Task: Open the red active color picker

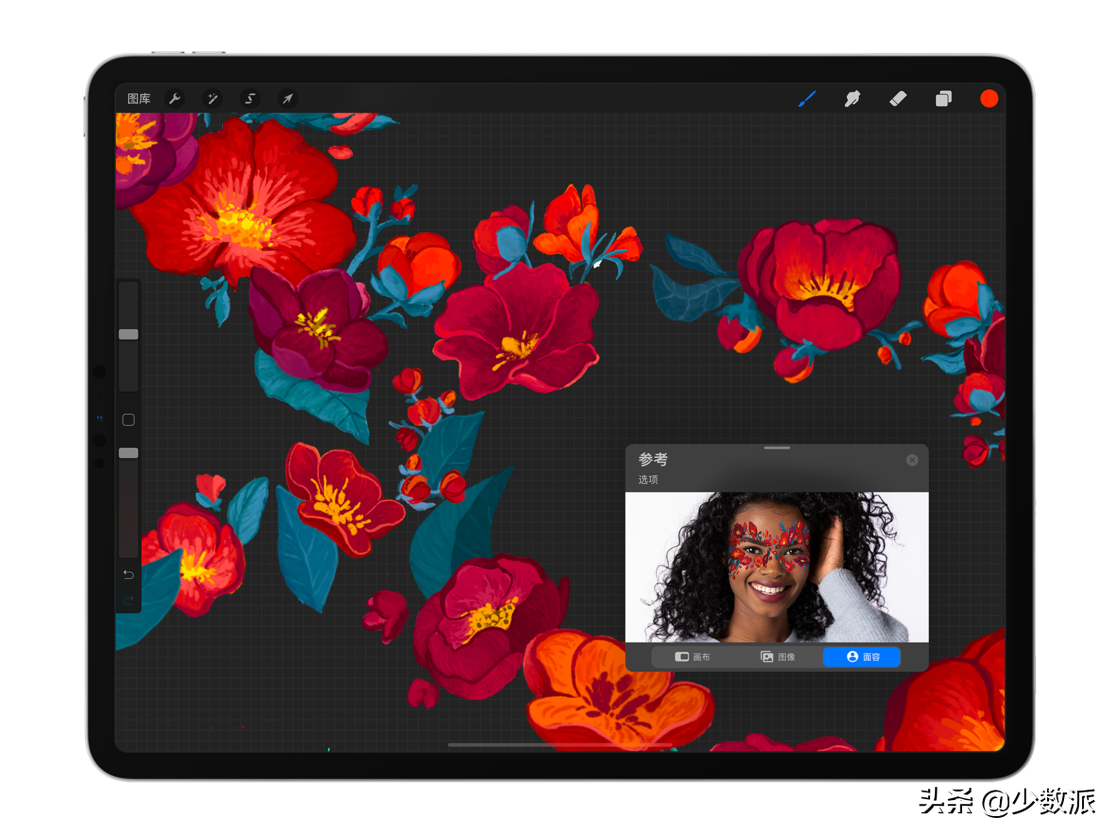Action: 989,99
